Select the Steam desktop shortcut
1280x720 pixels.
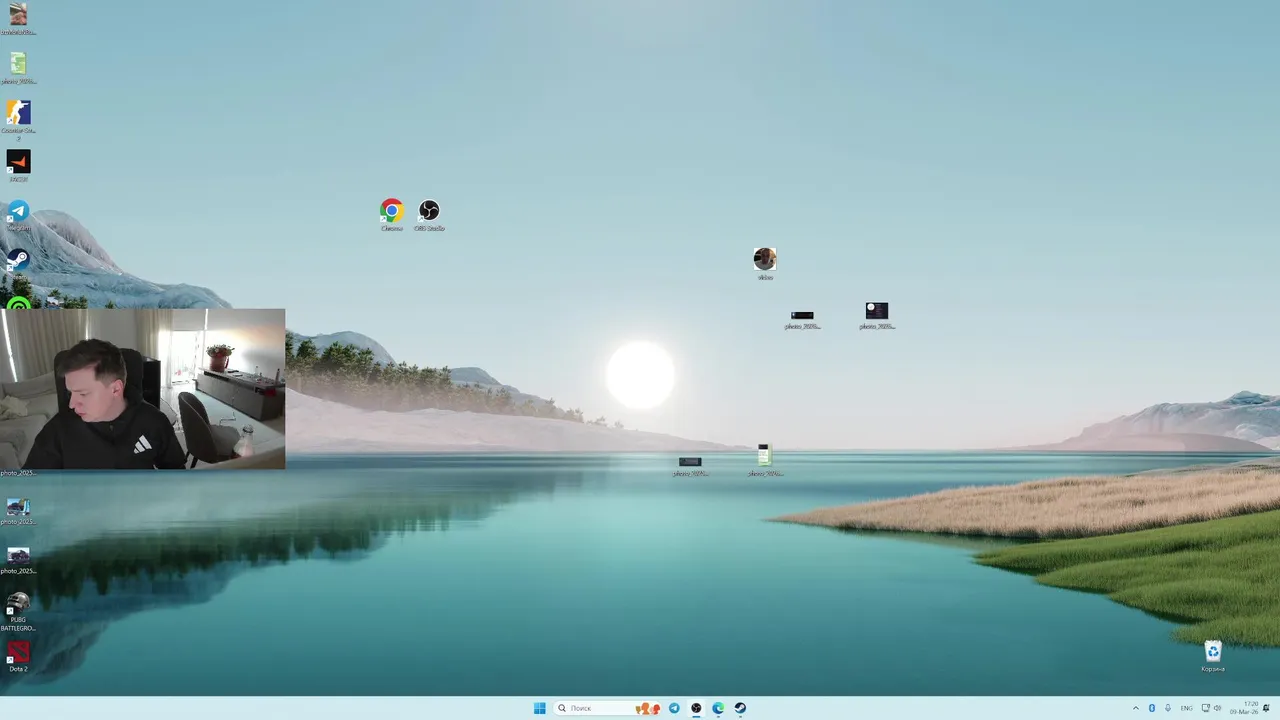18,263
